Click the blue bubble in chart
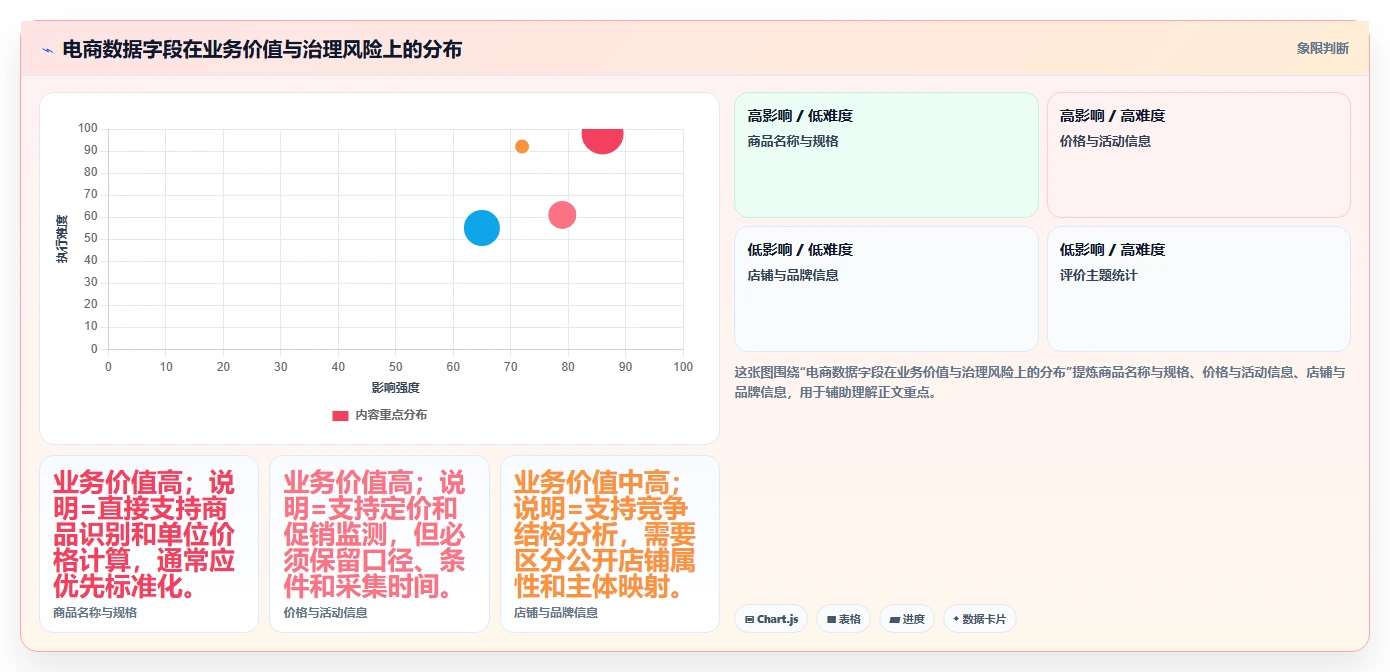Image resolution: width=1390 pixels, height=672 pixels. tap(482, 228)
